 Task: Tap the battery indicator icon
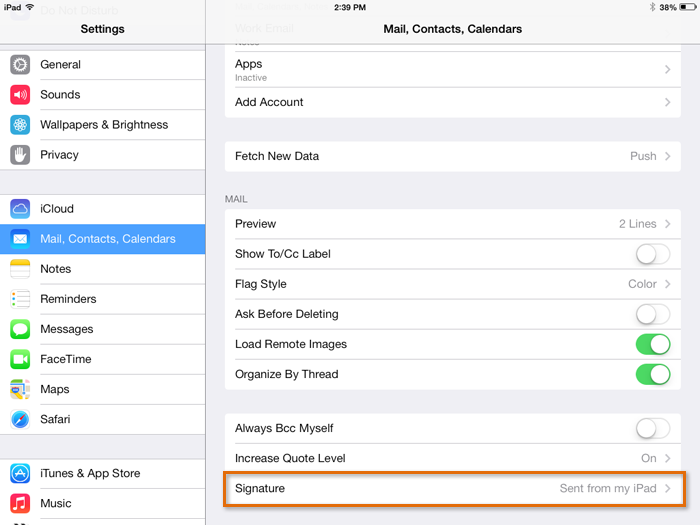(688, 7)
